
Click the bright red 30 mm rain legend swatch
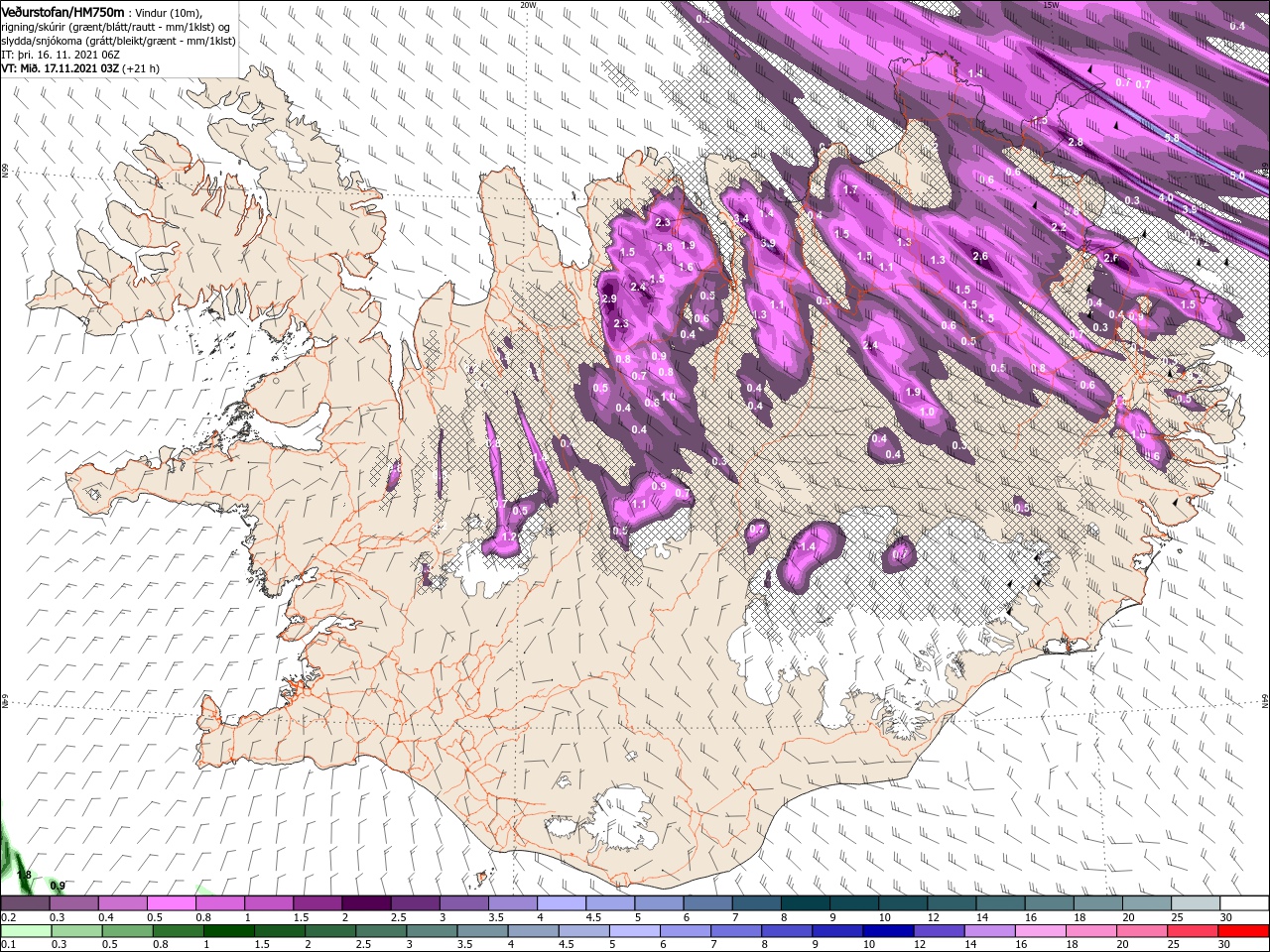pos(1244,931)
